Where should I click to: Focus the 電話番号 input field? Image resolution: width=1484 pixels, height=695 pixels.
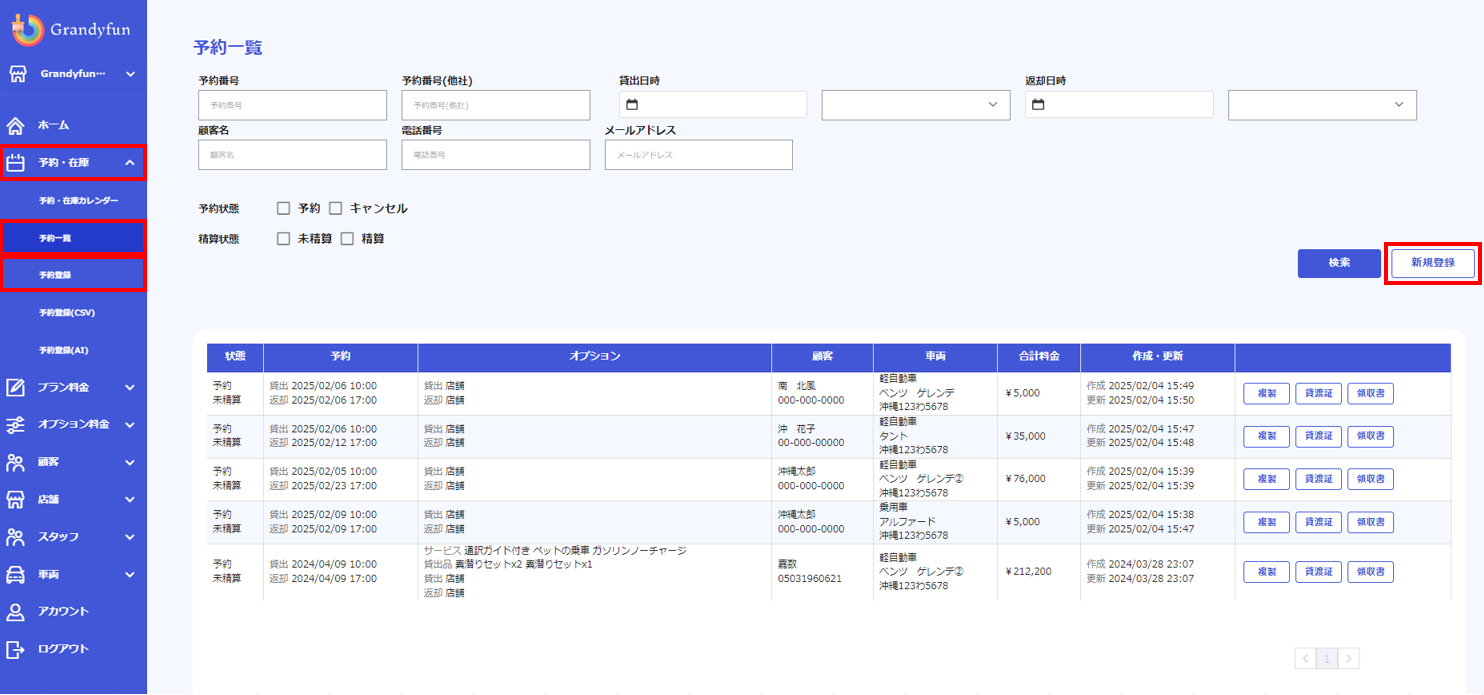(x=496, y=155)
